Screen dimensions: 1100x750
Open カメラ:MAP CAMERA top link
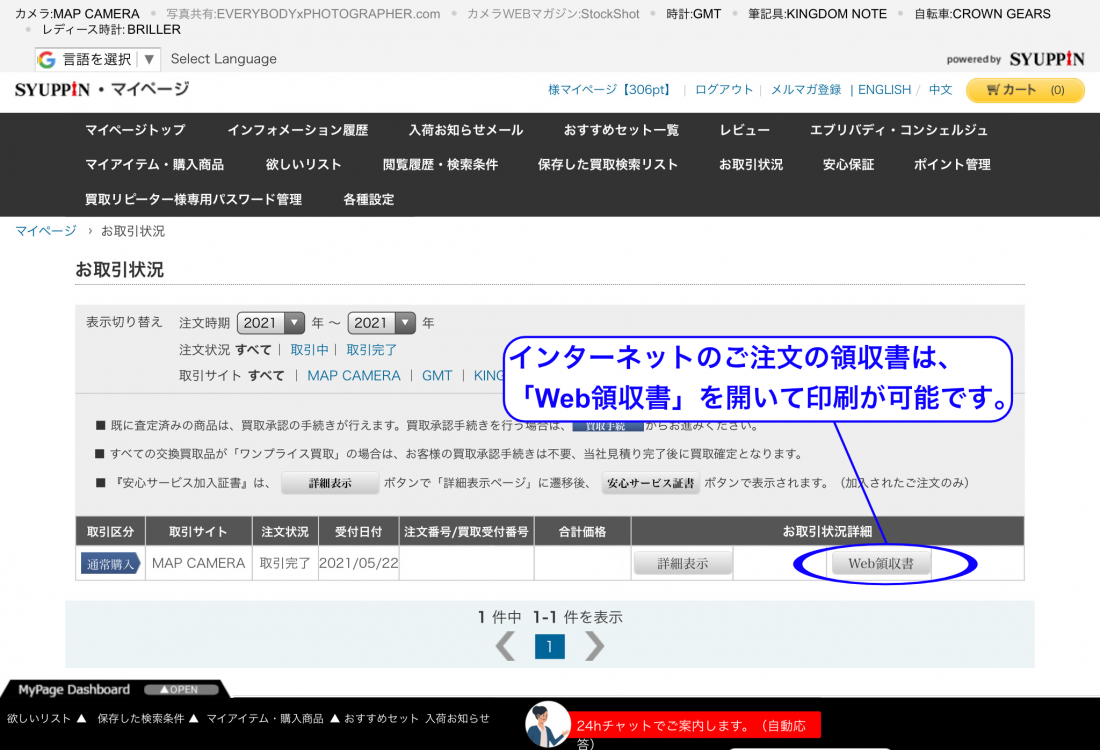(77, 14)
